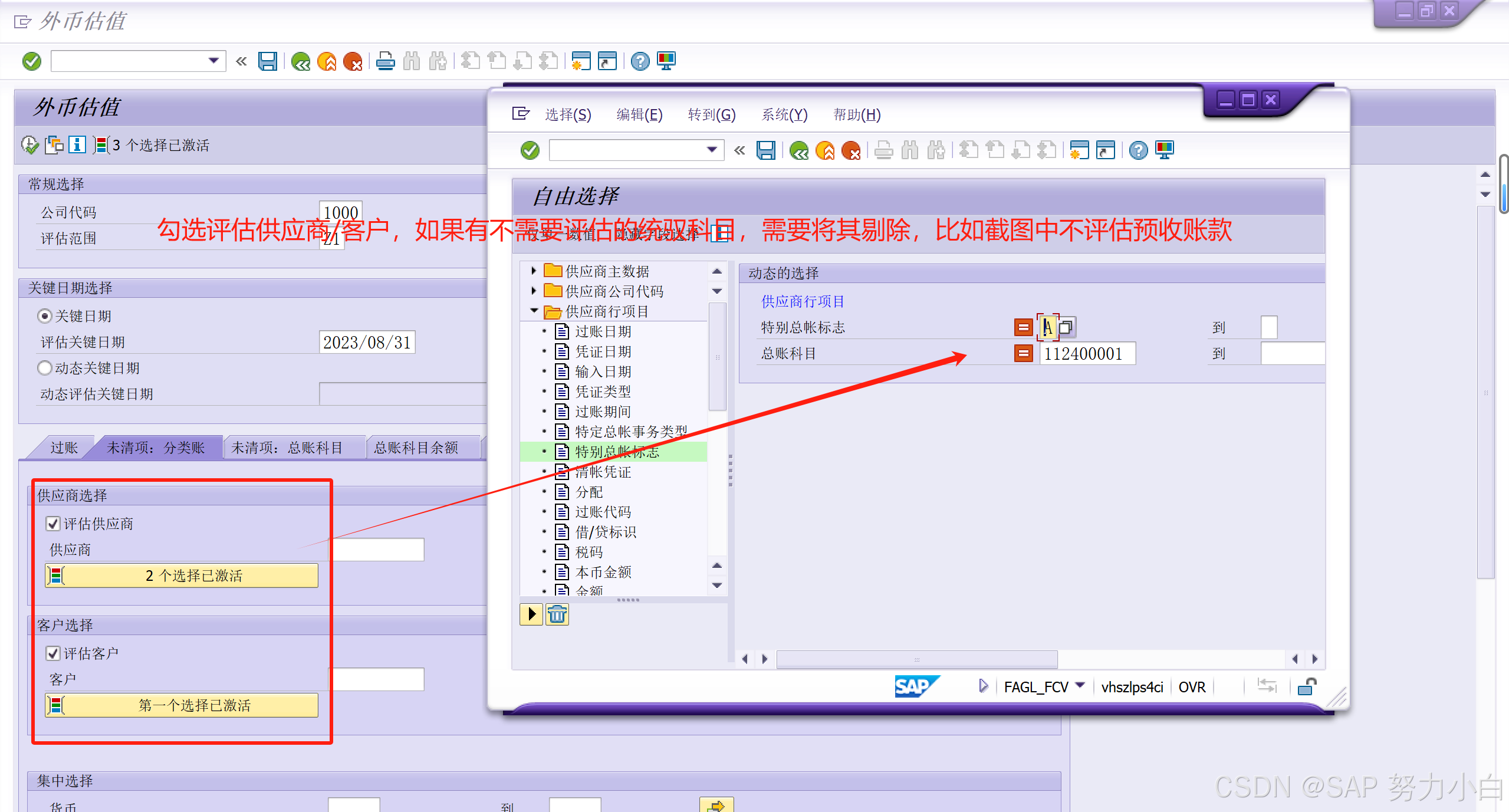The height and width of the screenshot is (812, 1509).
Task: Click the 第一个选择已激活 button
Action: click(x=182, y=705)
